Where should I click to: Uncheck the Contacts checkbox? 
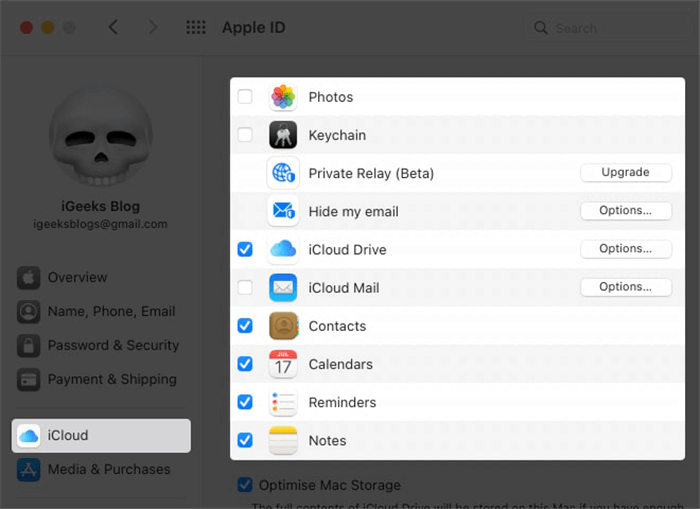pos(245,325)
